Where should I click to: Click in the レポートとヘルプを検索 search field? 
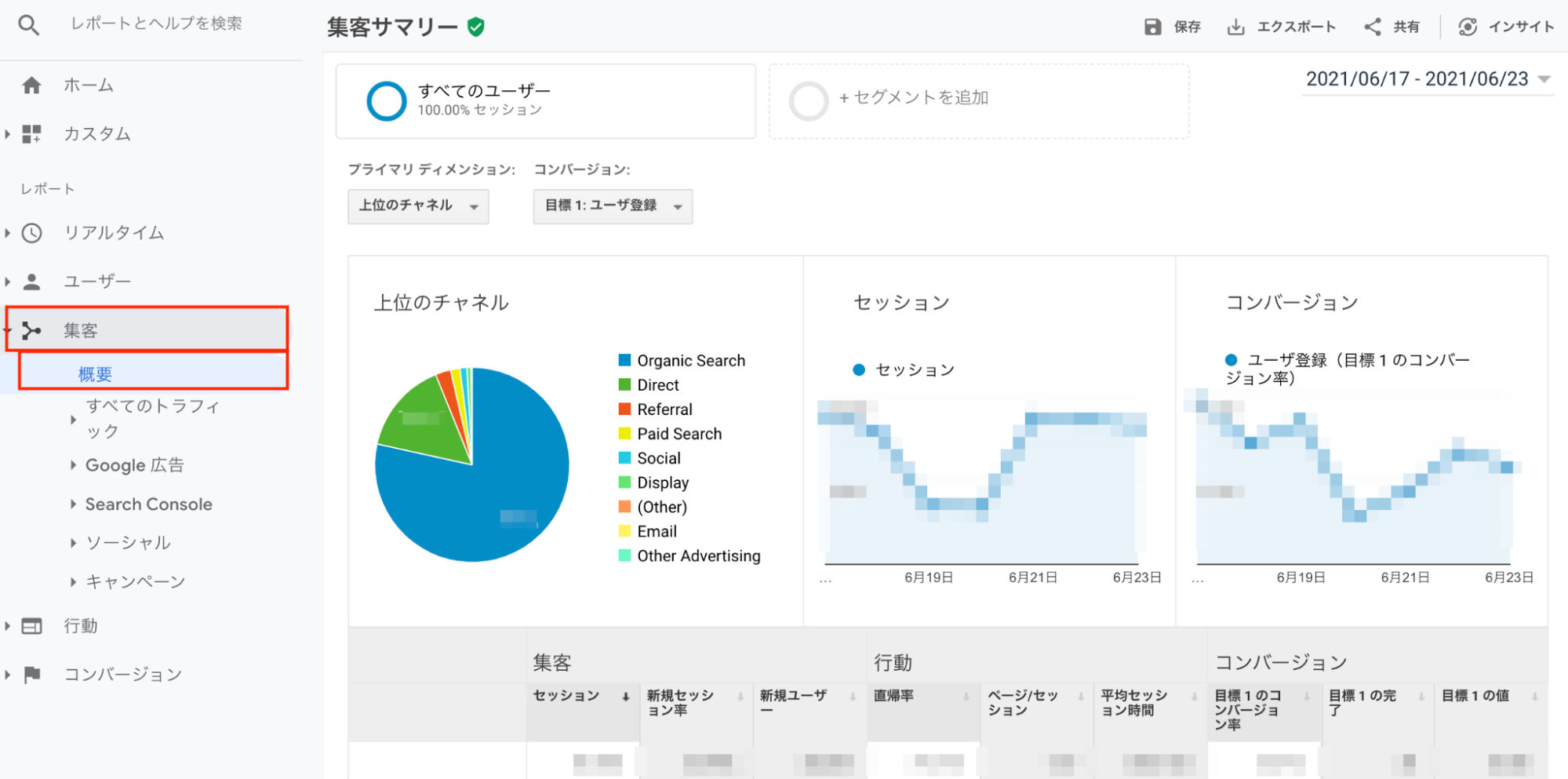coord(157,24)
